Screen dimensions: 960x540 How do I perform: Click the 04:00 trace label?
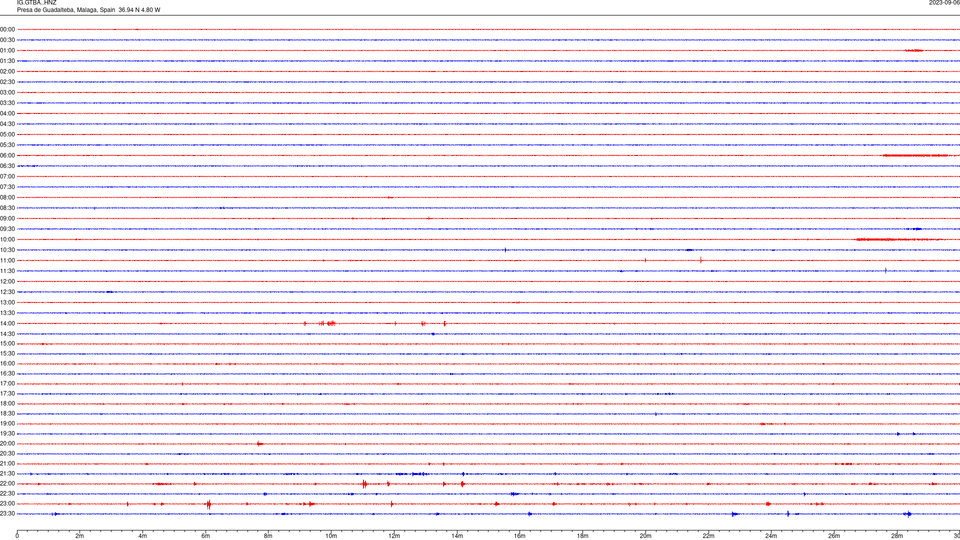click(7, 113)
